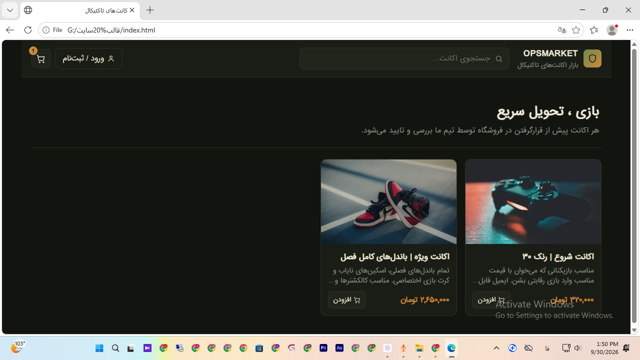
Task: Open the translate page icon in address bar
Action: tap(562, 30)
